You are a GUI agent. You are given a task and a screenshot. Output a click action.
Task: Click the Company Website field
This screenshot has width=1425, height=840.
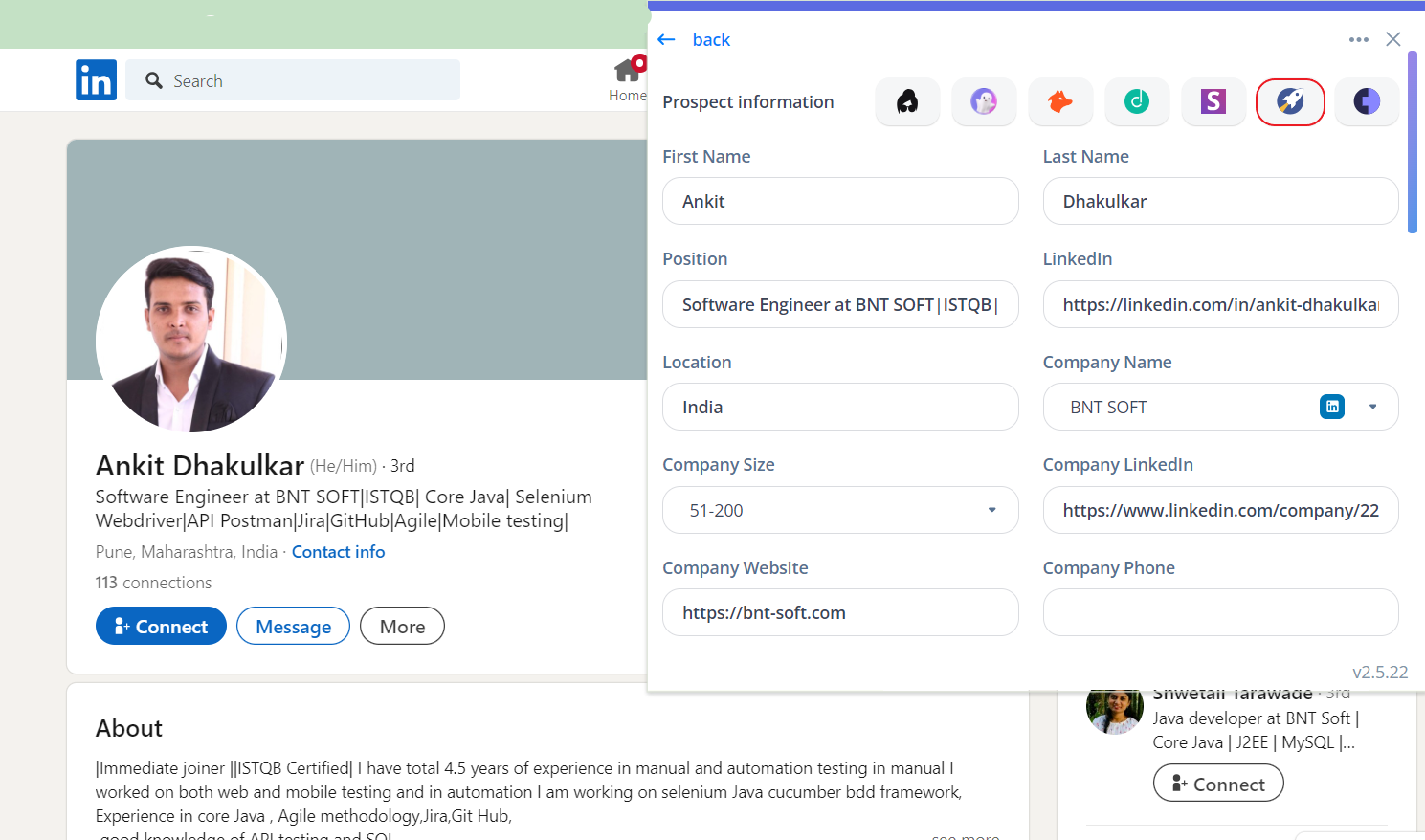[840, 612]
